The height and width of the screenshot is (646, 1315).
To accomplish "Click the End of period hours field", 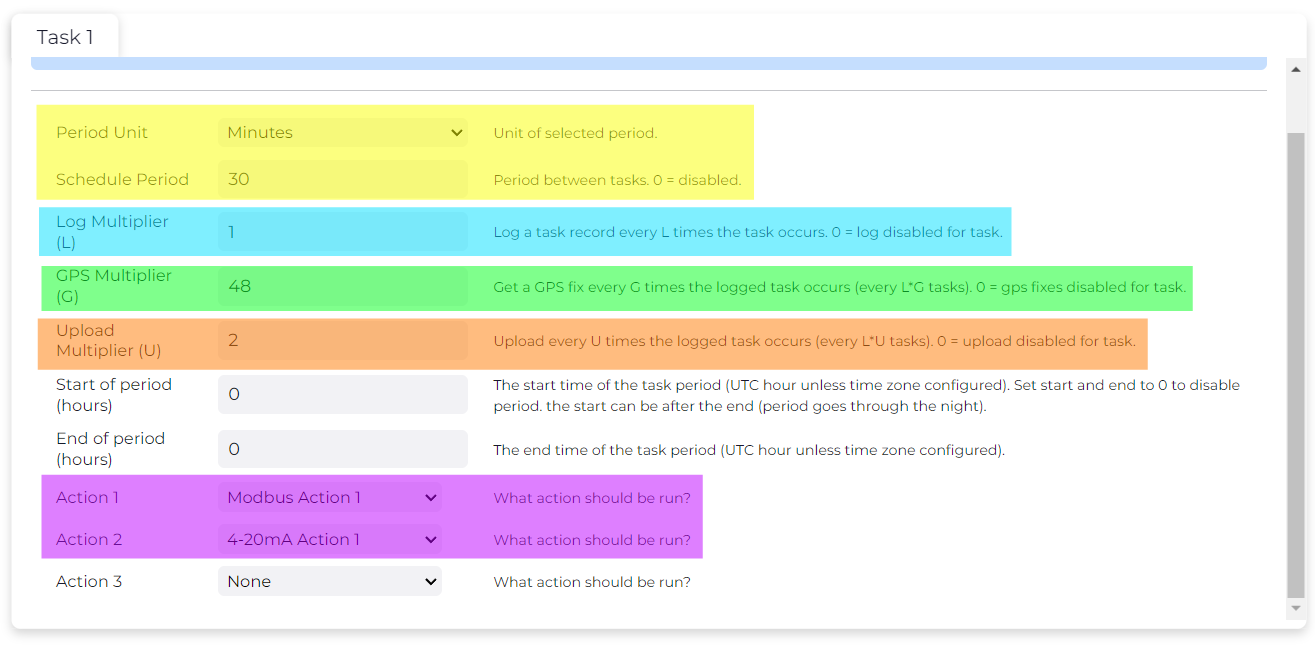I will (x=342, y=449).
